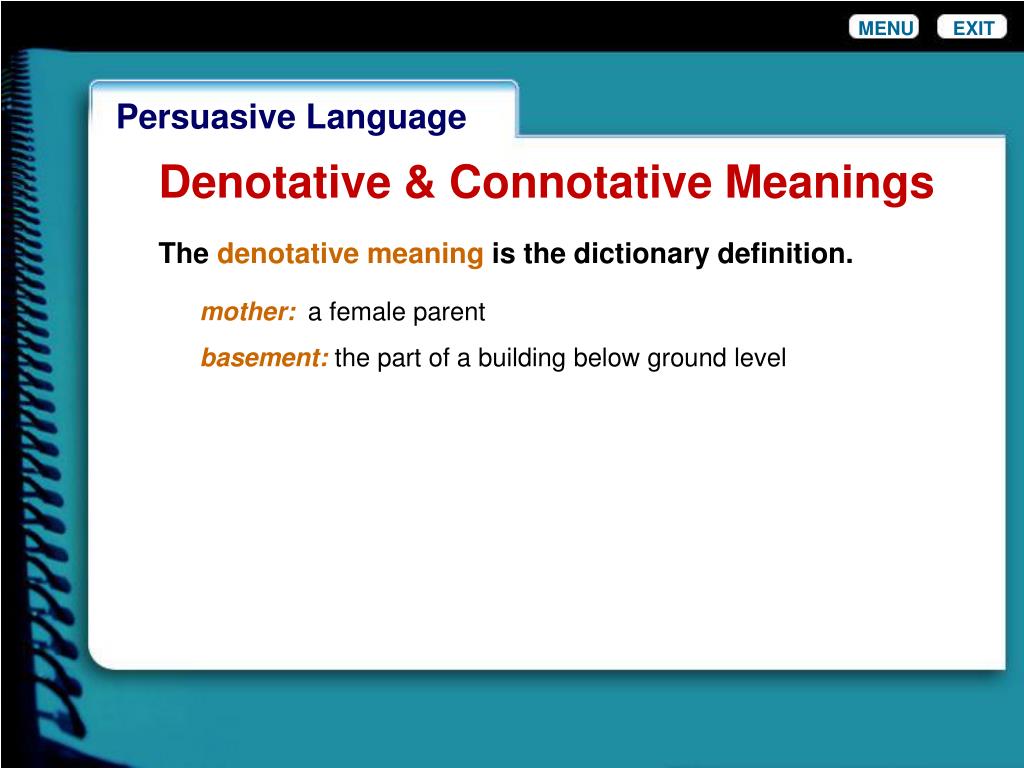Click the Denotative & Connotative Meanings title
1024x768 pixels.
[547, 182]
